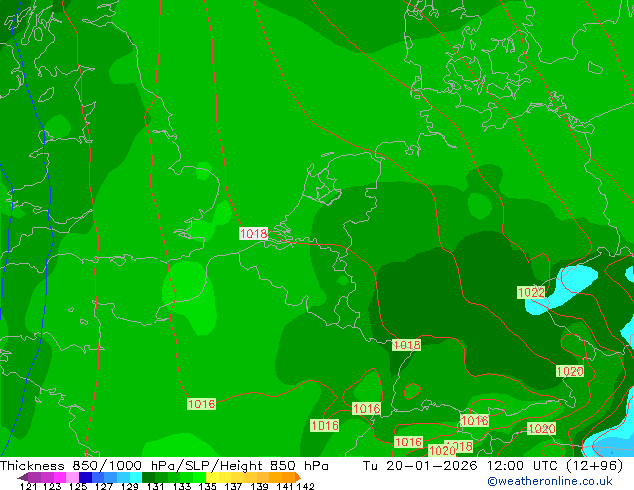
Task: Click the 1022 isobar pressure label
Action: point(531,293)
